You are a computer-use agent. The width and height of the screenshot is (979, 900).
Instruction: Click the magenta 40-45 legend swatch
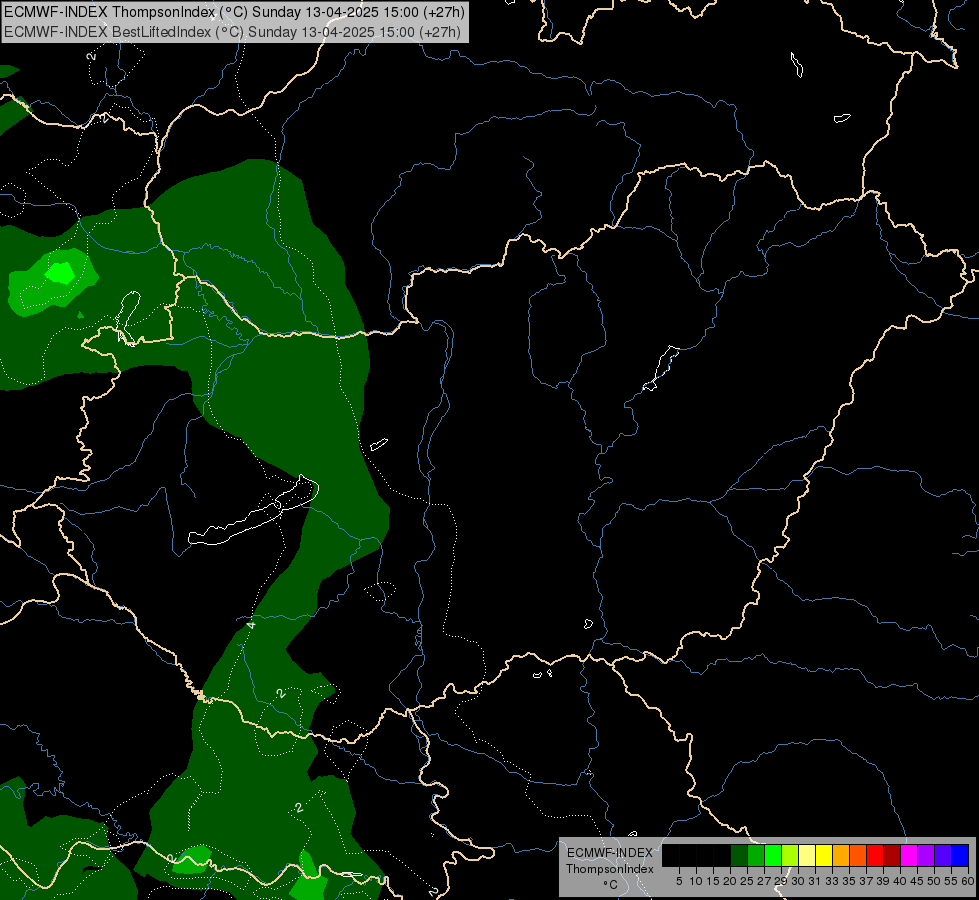909,855
